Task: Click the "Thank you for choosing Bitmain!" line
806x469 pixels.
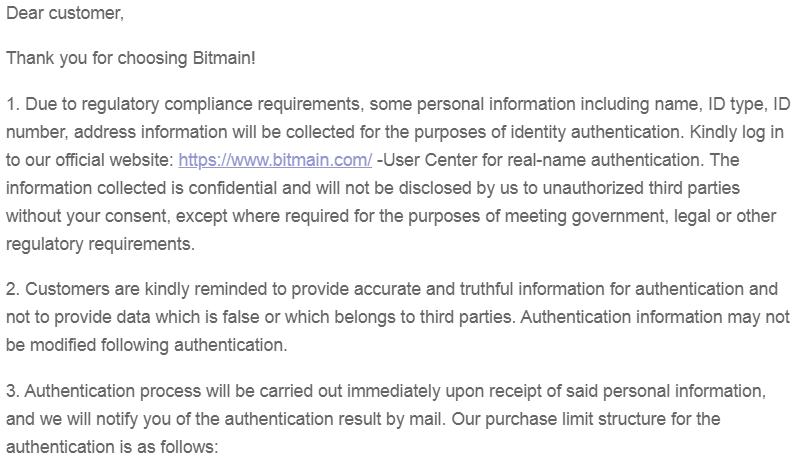Action: point(131,58)
